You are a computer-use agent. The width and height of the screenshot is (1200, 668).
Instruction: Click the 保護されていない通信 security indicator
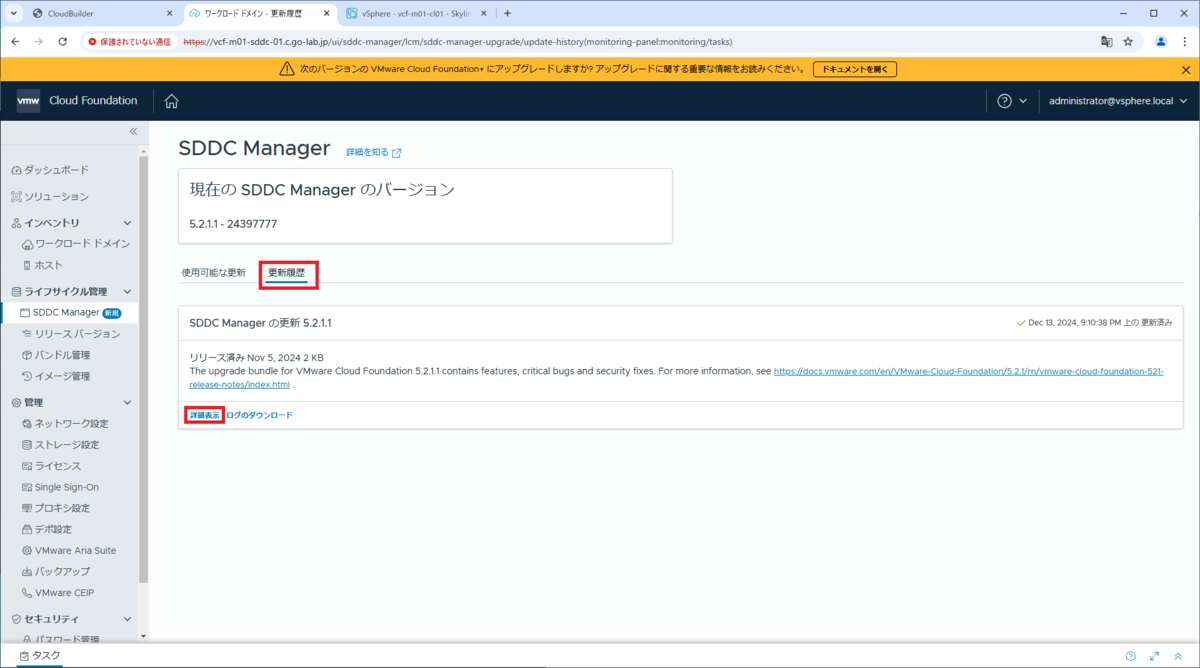coord(130,42)
